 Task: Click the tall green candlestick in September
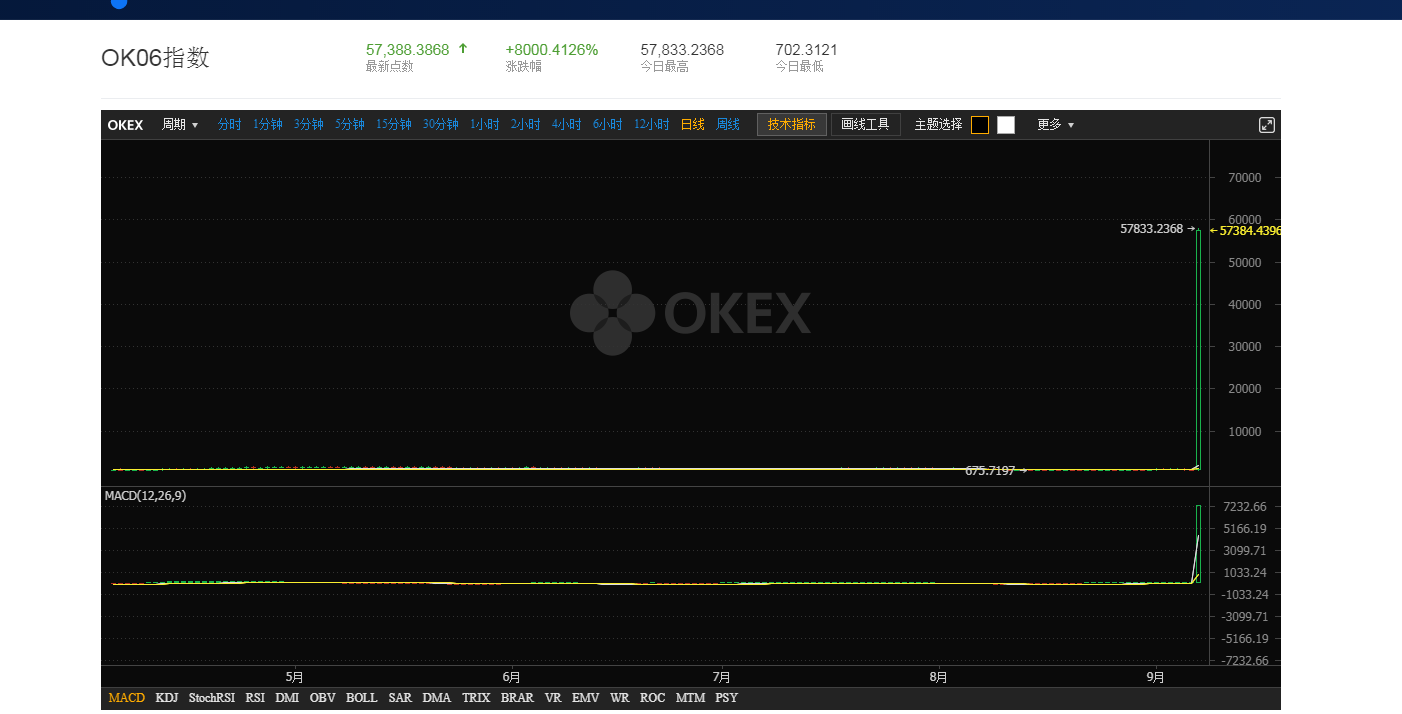pos(1198,349)
